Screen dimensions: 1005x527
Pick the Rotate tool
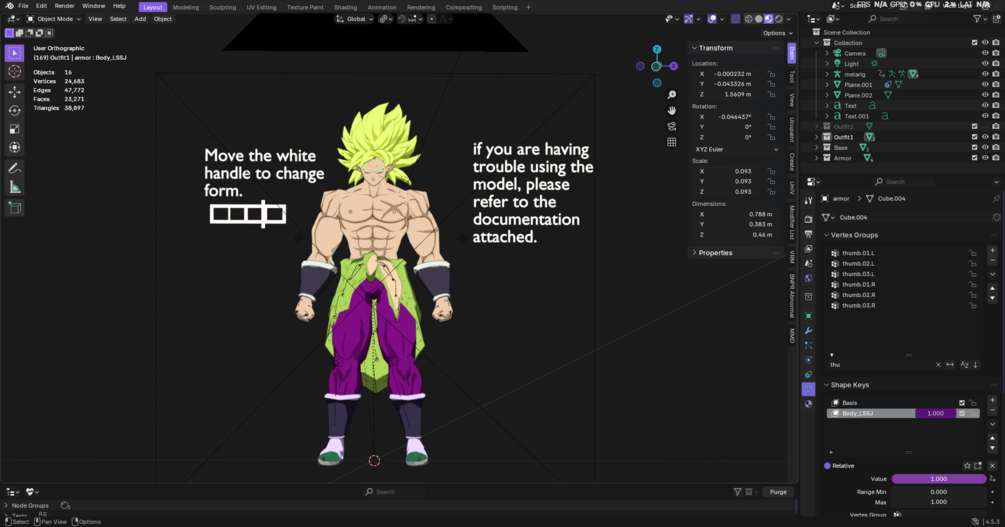(14, 110)
